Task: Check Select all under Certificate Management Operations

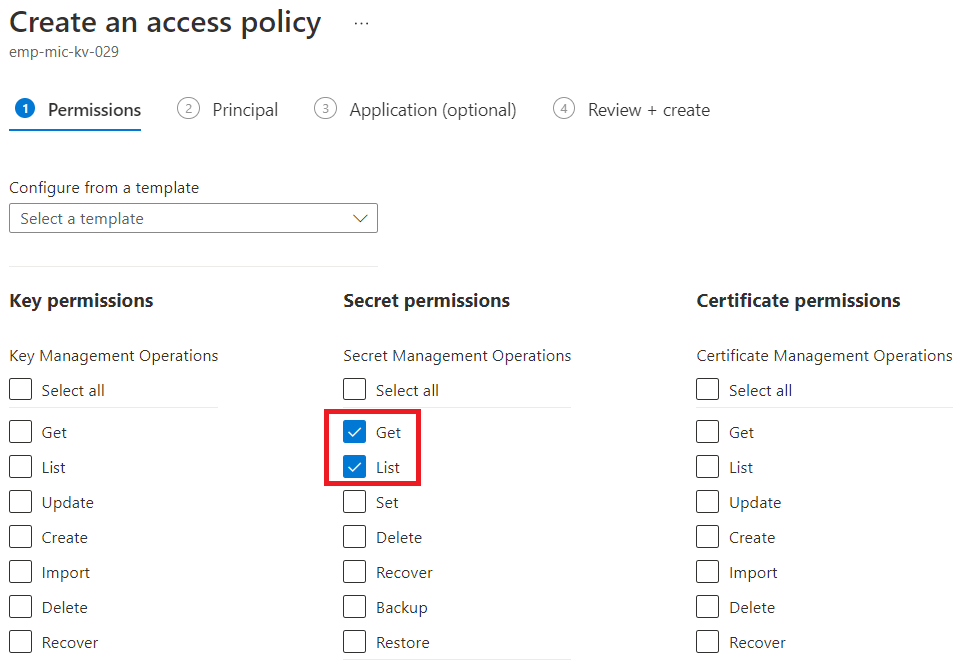Action: [x=708, y=390]
